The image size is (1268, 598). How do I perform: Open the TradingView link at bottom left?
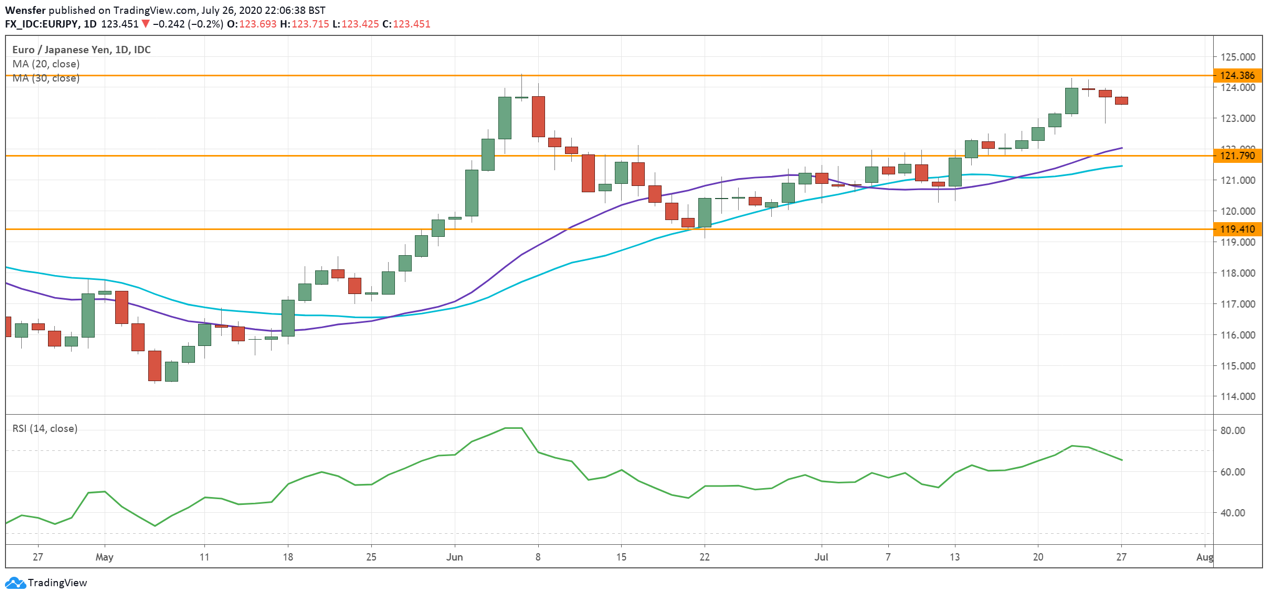point(57,583)
